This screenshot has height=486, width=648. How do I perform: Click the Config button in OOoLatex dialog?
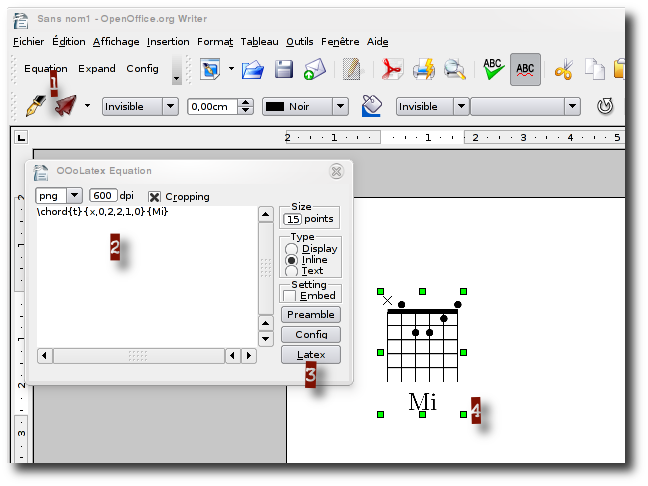coord(311,334)
